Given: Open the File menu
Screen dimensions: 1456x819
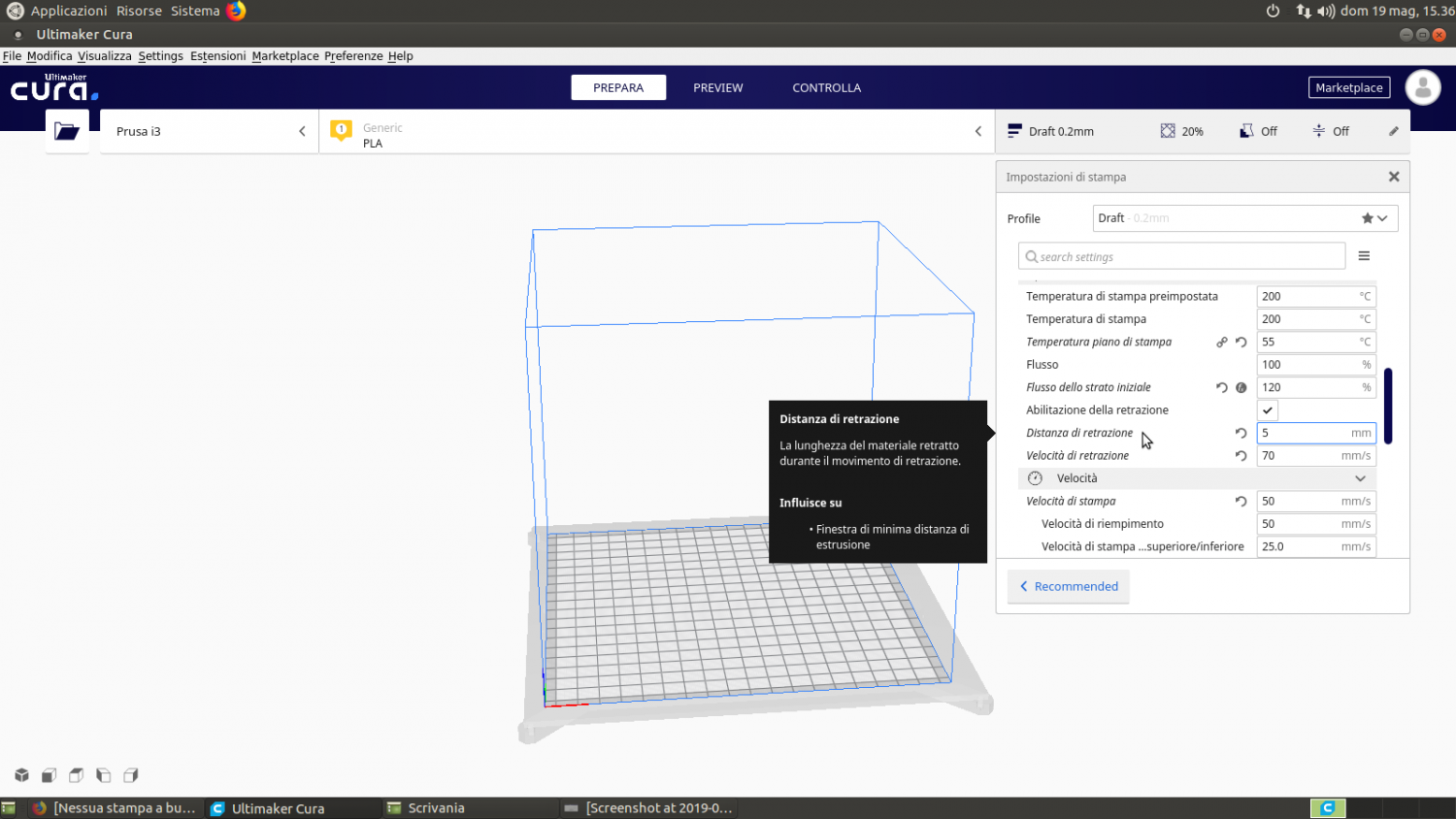Looking at the screenshot, I should pos(12,56).
